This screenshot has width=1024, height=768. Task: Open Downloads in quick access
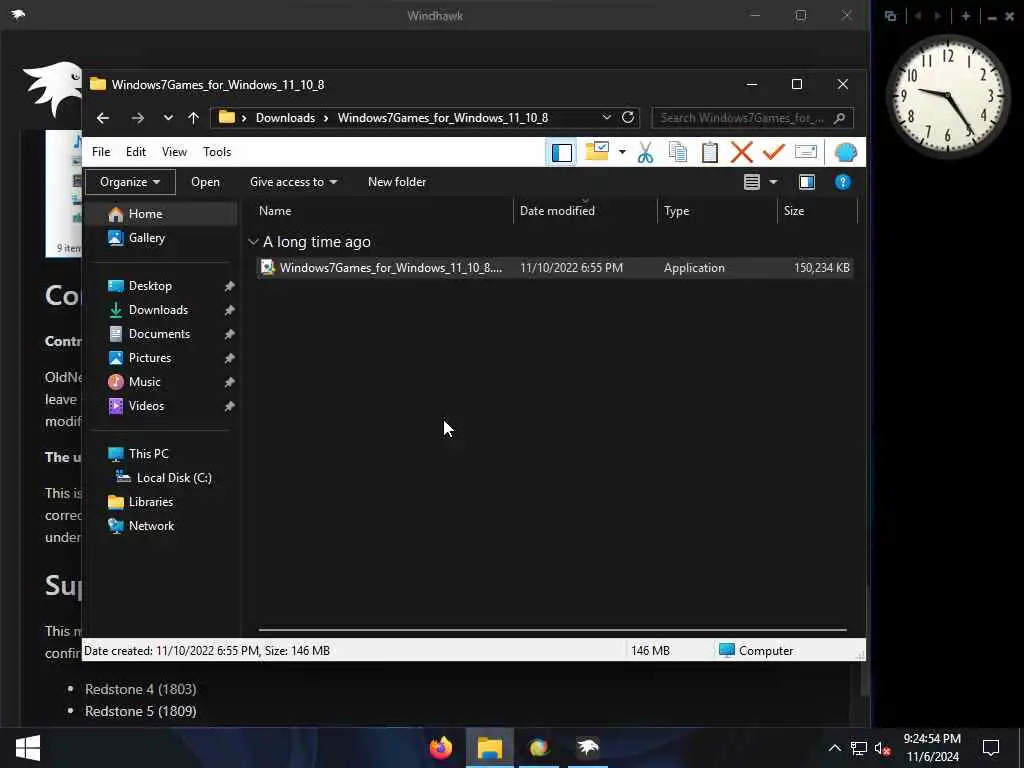click(x=161, y=310)
